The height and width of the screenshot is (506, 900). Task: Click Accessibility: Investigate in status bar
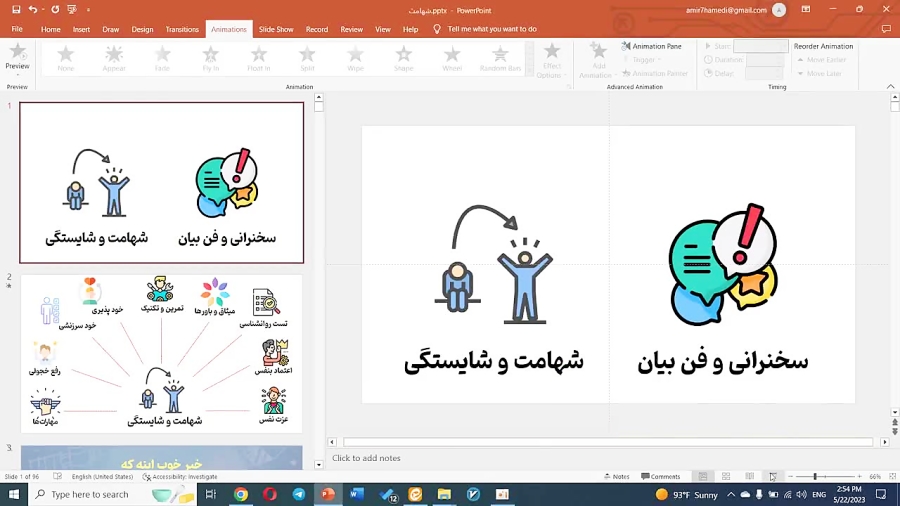(x=180, y=477)
